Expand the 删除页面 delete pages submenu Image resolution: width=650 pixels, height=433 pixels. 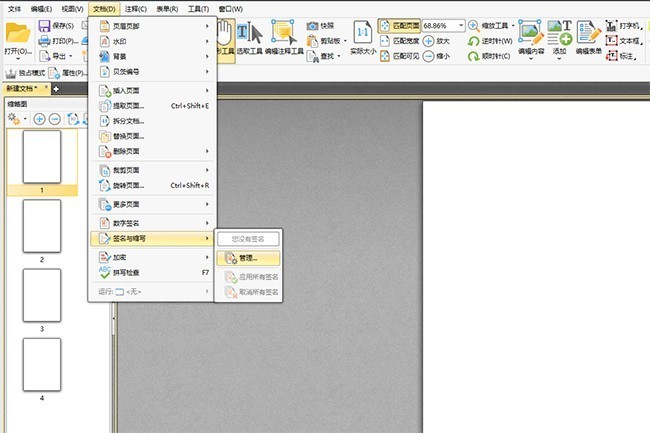tap(153, 151)
